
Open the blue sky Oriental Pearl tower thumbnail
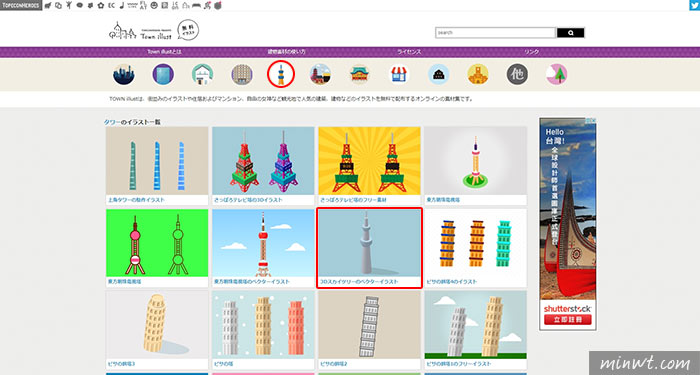tap(263, 243)
